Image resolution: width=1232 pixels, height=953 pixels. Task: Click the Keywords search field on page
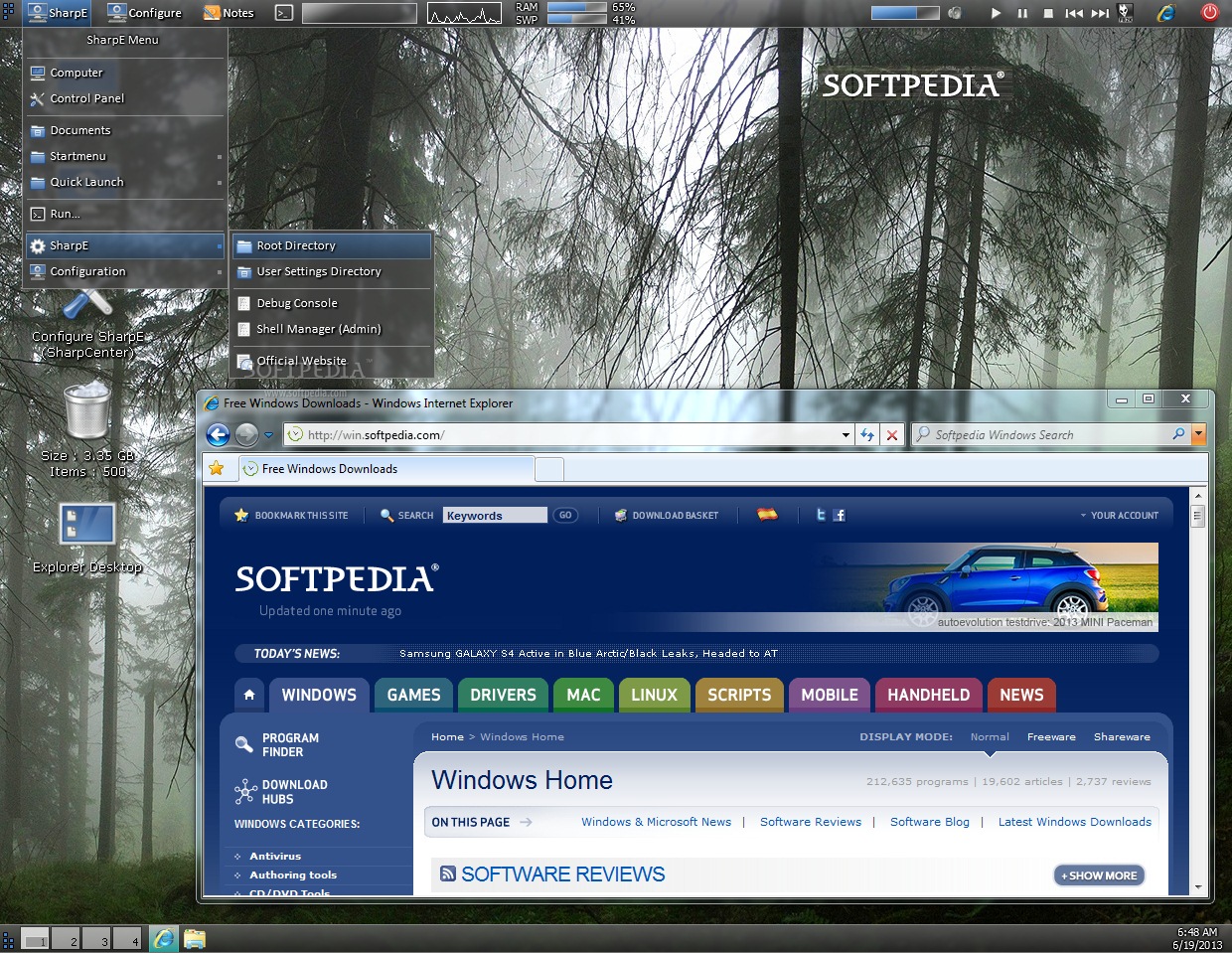click(495, 515)
